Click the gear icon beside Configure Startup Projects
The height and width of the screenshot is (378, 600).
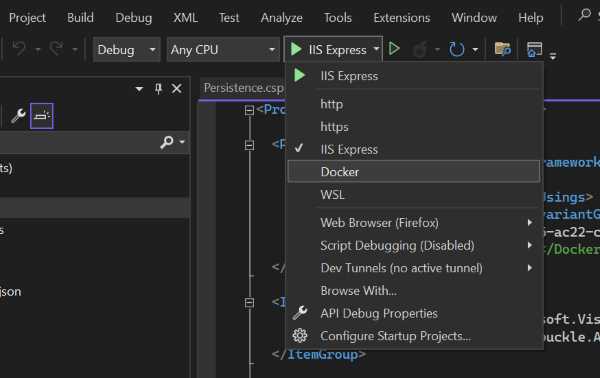(300, 336)
